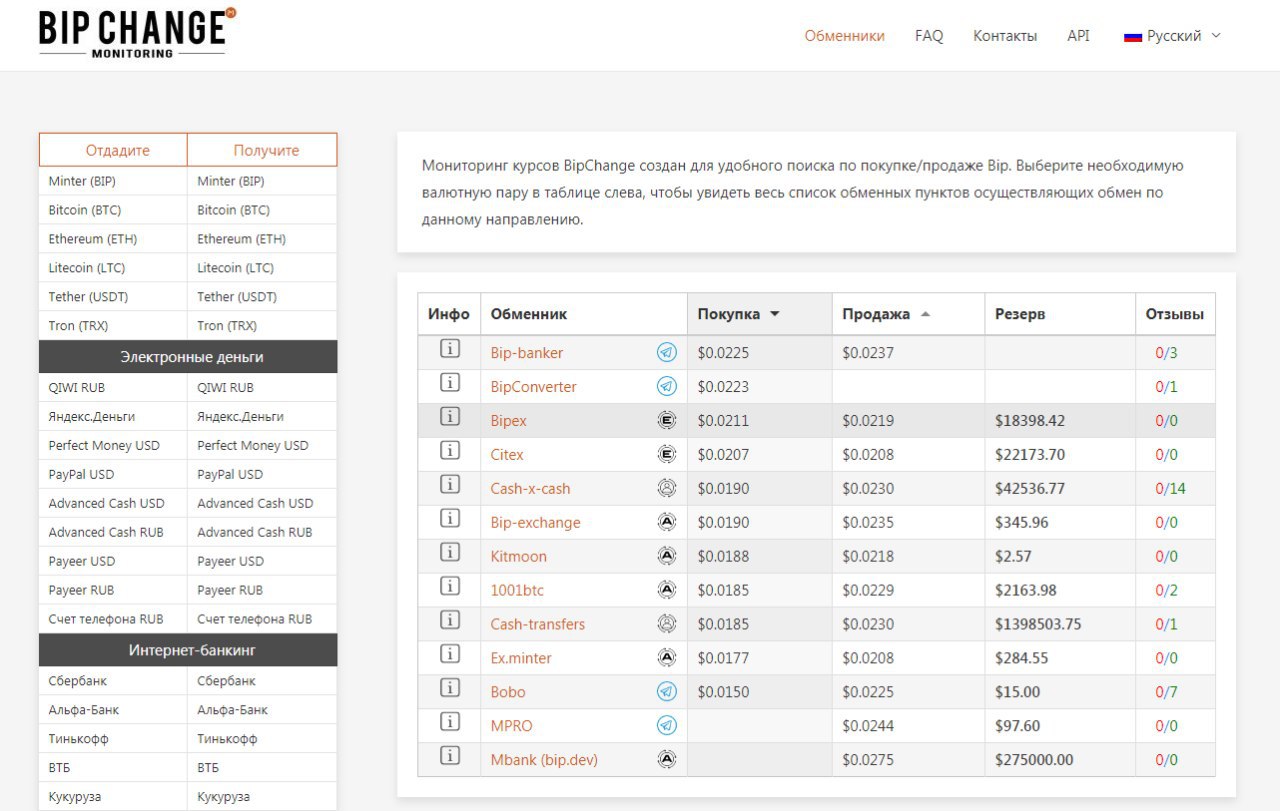Open info icon for MPRO row

point(450,722)
